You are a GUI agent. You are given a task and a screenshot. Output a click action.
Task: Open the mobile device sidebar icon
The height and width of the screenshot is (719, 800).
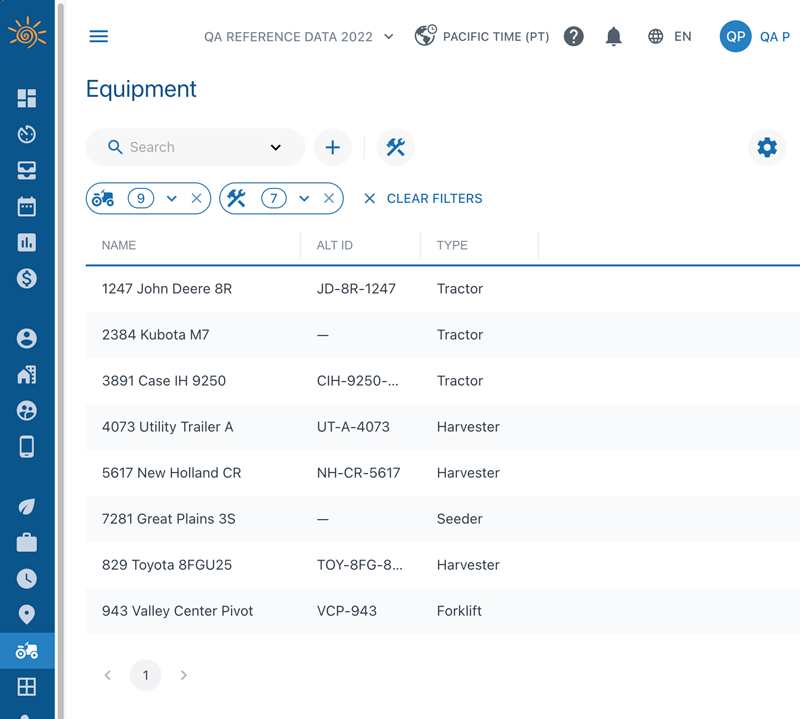point(27,447)
